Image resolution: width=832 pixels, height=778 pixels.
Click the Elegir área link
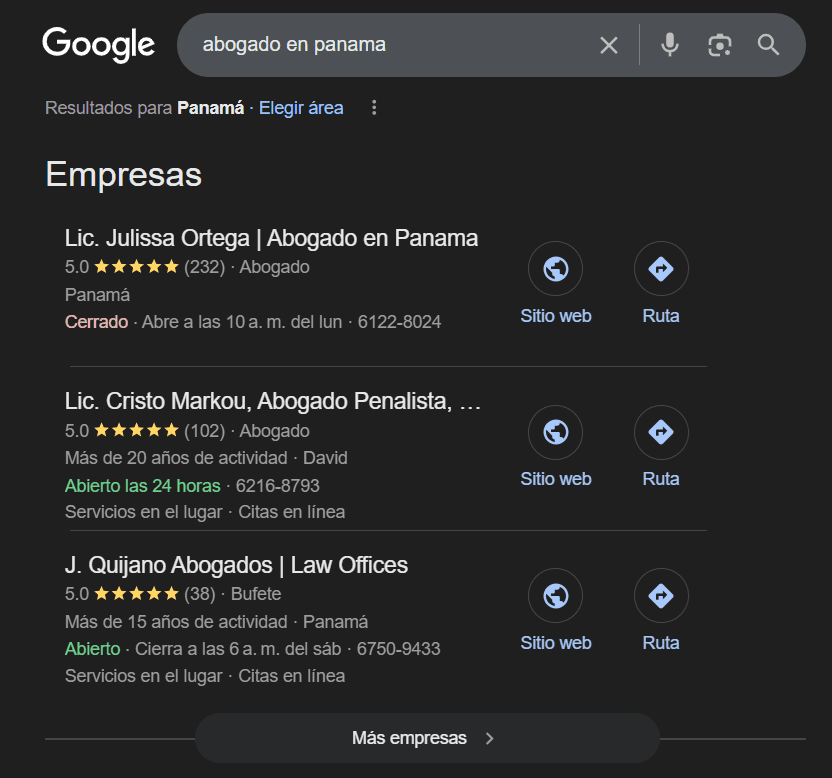301,107
